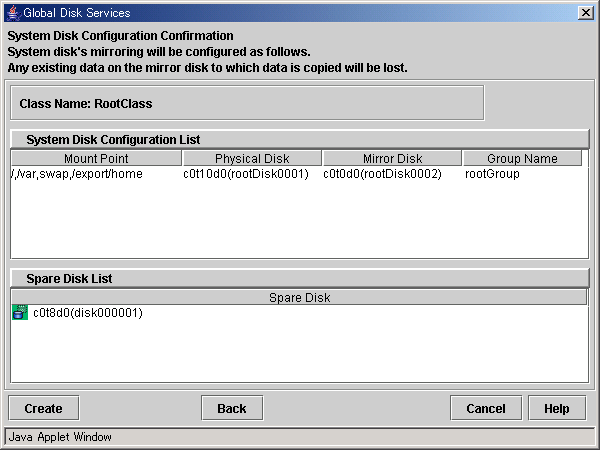Viewport: 600px width, 450px height.
Task: Click the Mirror Disk column header
Action: tap(392, 158)
